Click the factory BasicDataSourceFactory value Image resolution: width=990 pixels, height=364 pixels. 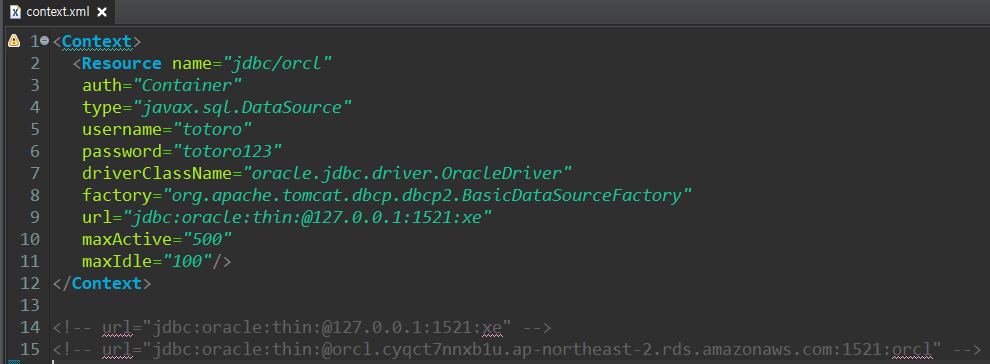click(428, 196)
